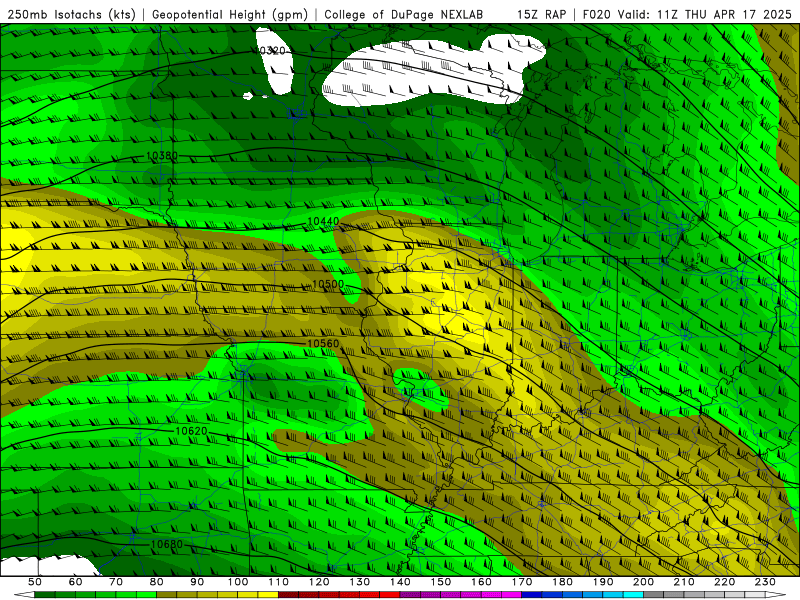
Task: Click the lightest gray swatch below 230
Action: (755, 595)
